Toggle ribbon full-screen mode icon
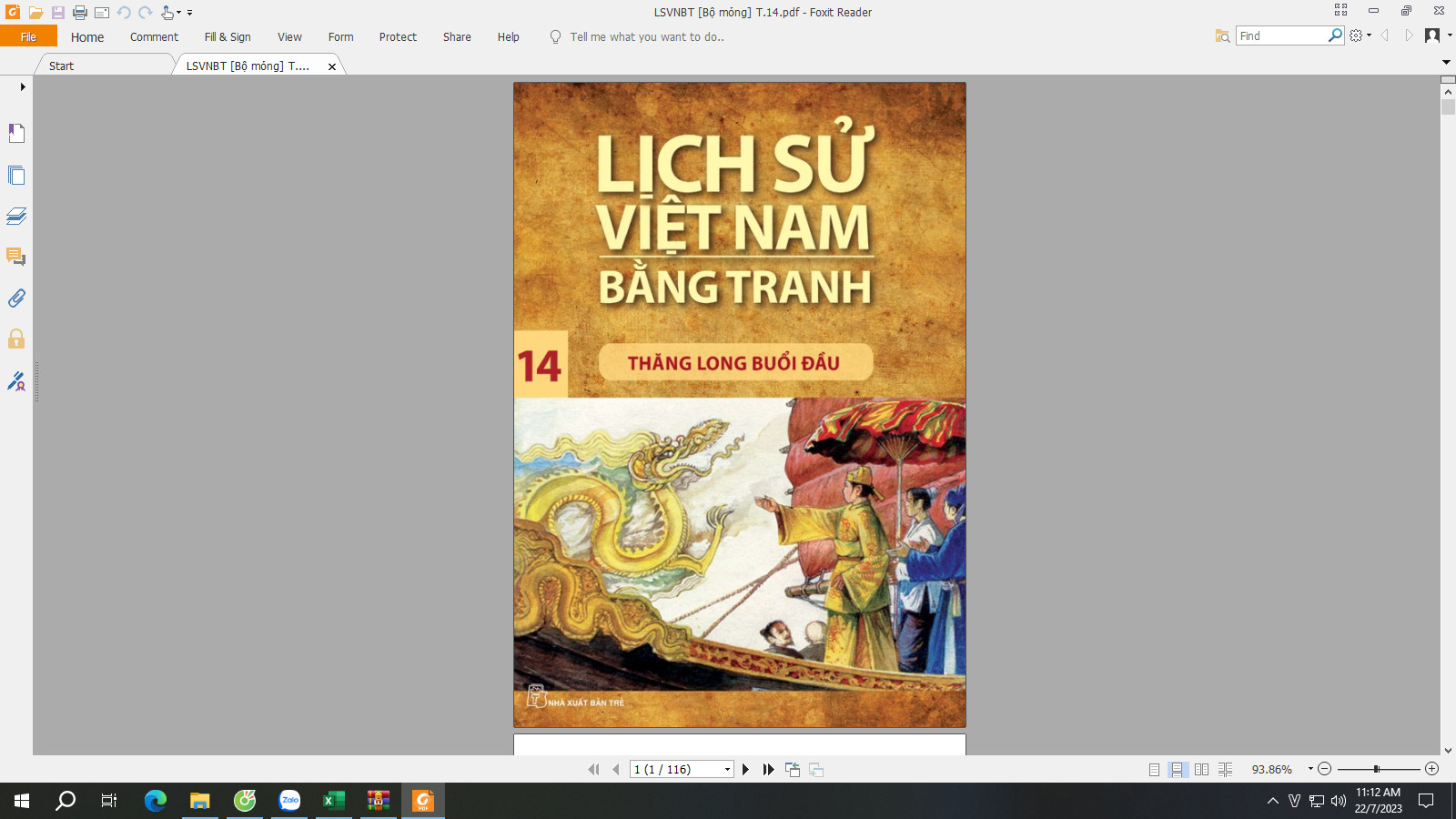 tap(1340, 10)
